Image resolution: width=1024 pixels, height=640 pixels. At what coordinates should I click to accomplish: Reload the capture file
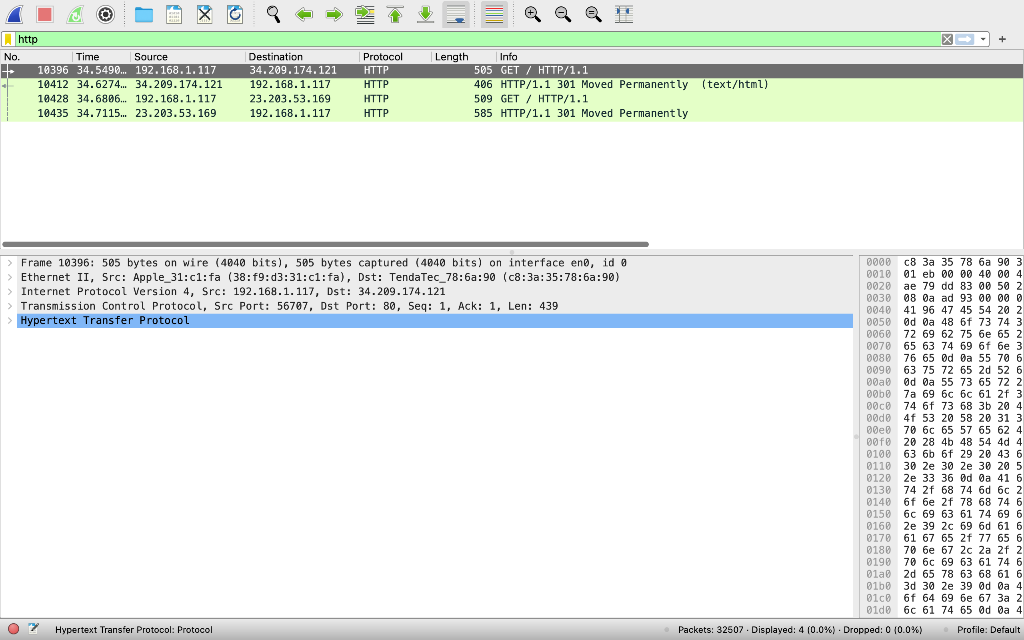coord(235,14)
